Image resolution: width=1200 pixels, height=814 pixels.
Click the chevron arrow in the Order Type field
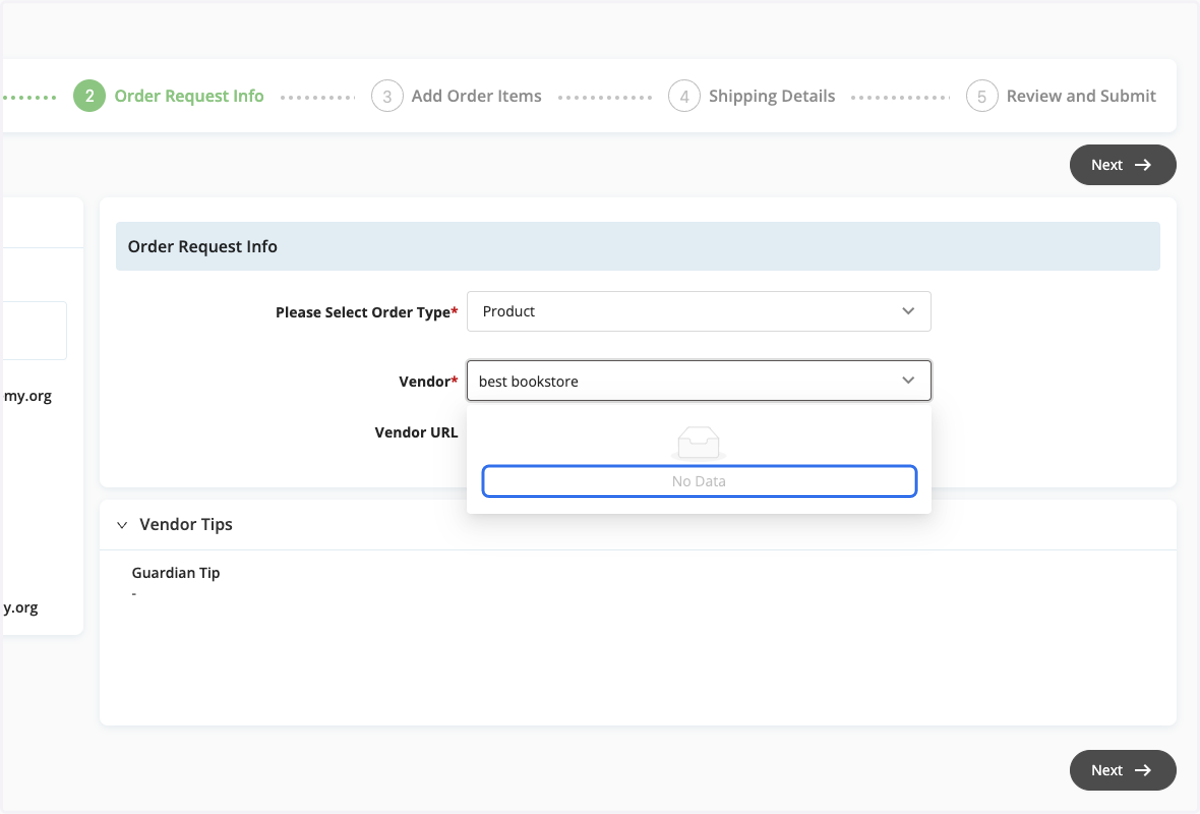pyautogui.click(x=908, y=311)
